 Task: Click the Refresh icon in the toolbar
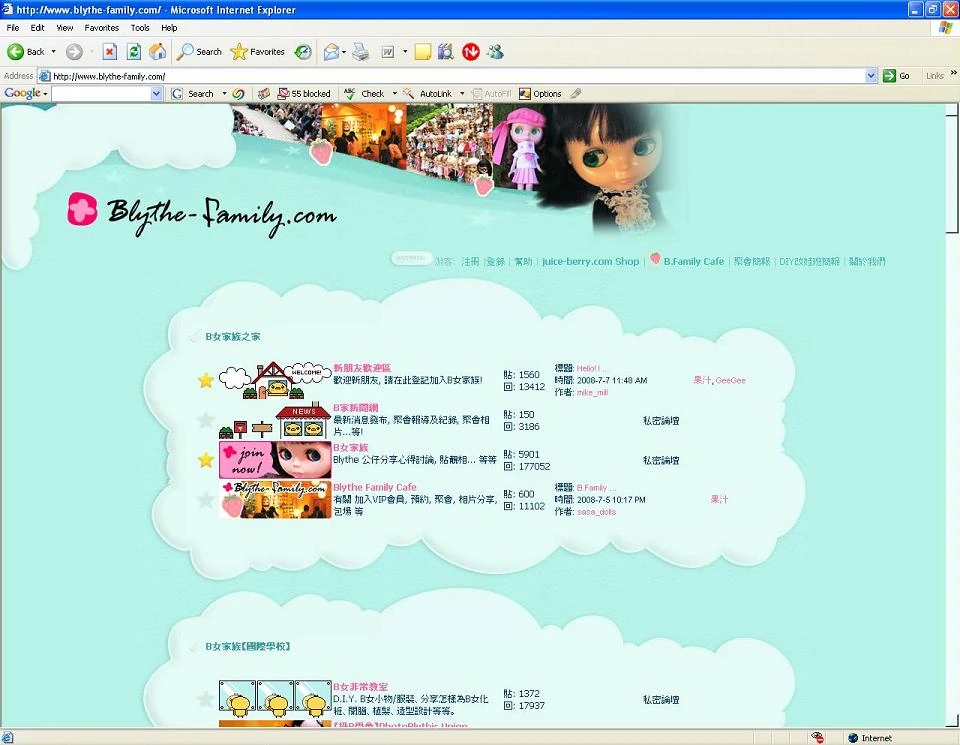pyautogui.click(x=132, y=51)
